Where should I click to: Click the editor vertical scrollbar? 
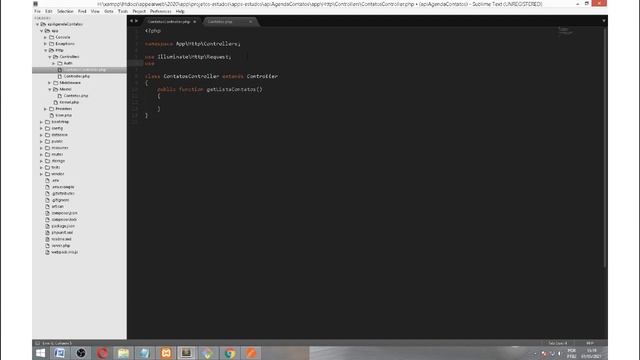[x=605, y=147]
